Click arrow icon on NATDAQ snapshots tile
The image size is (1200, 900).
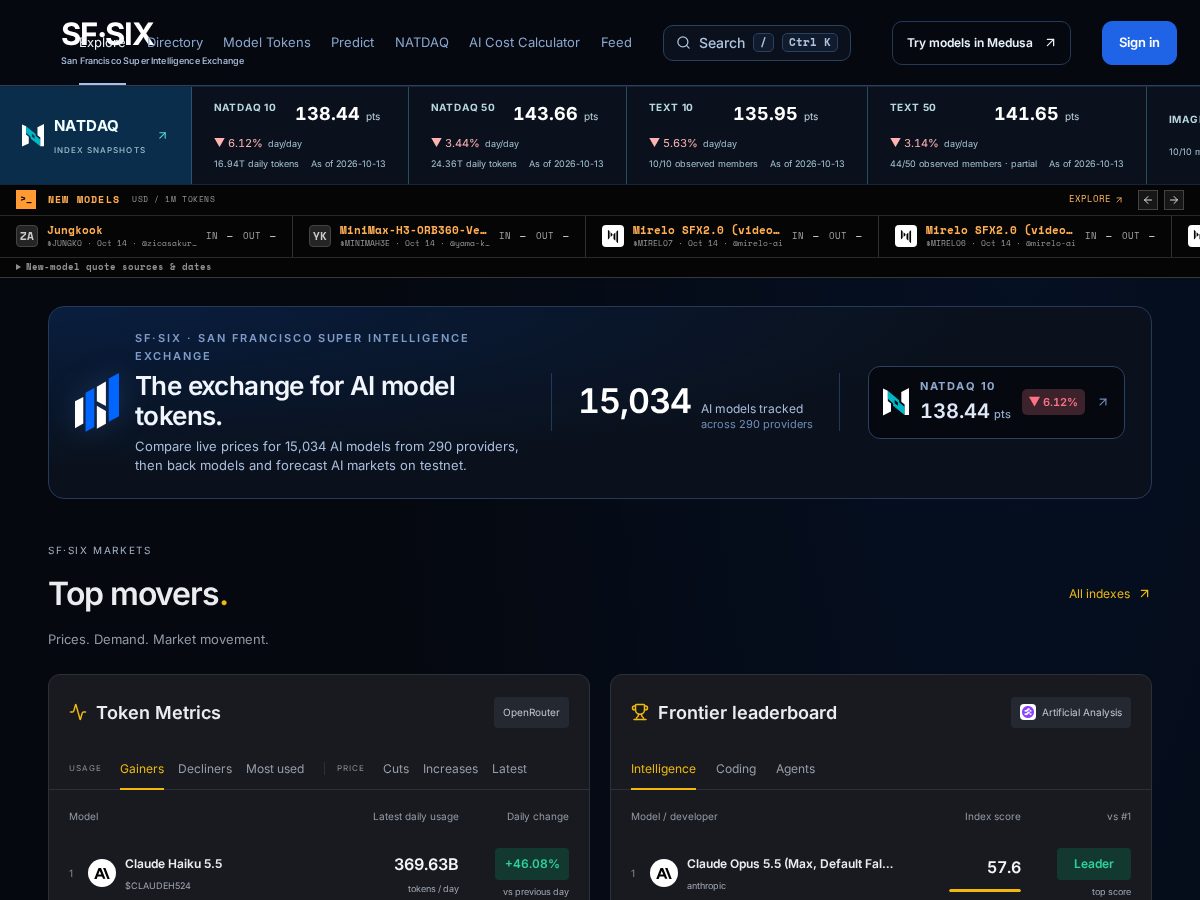pos(163,135)
